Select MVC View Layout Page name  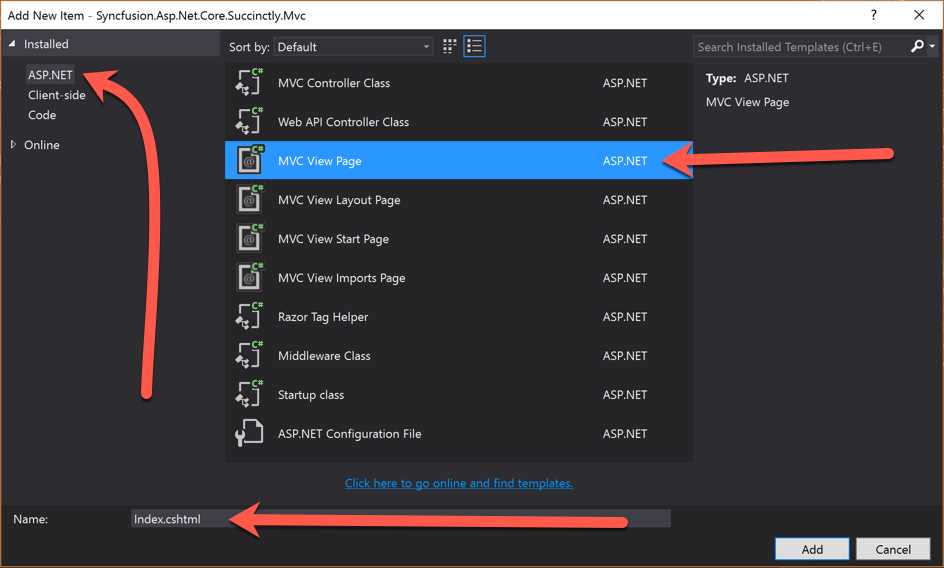339,200
